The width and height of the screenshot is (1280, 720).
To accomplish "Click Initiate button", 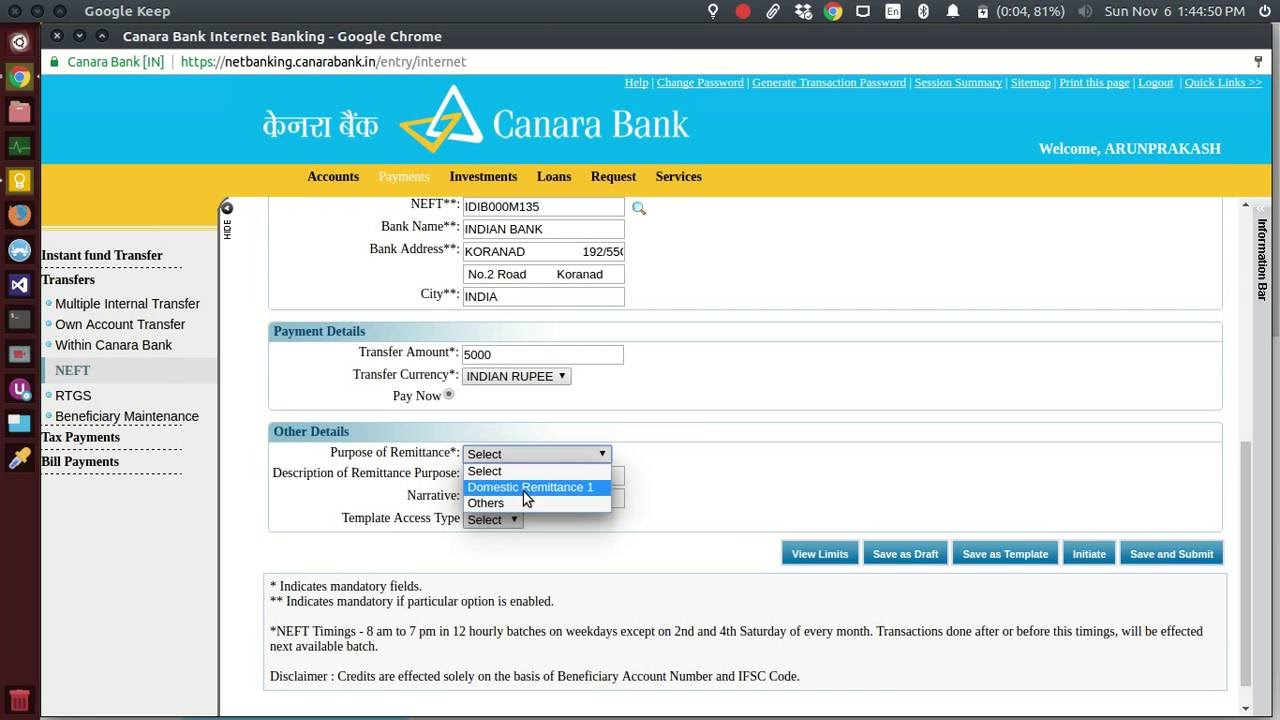I will coord(1089,554).
